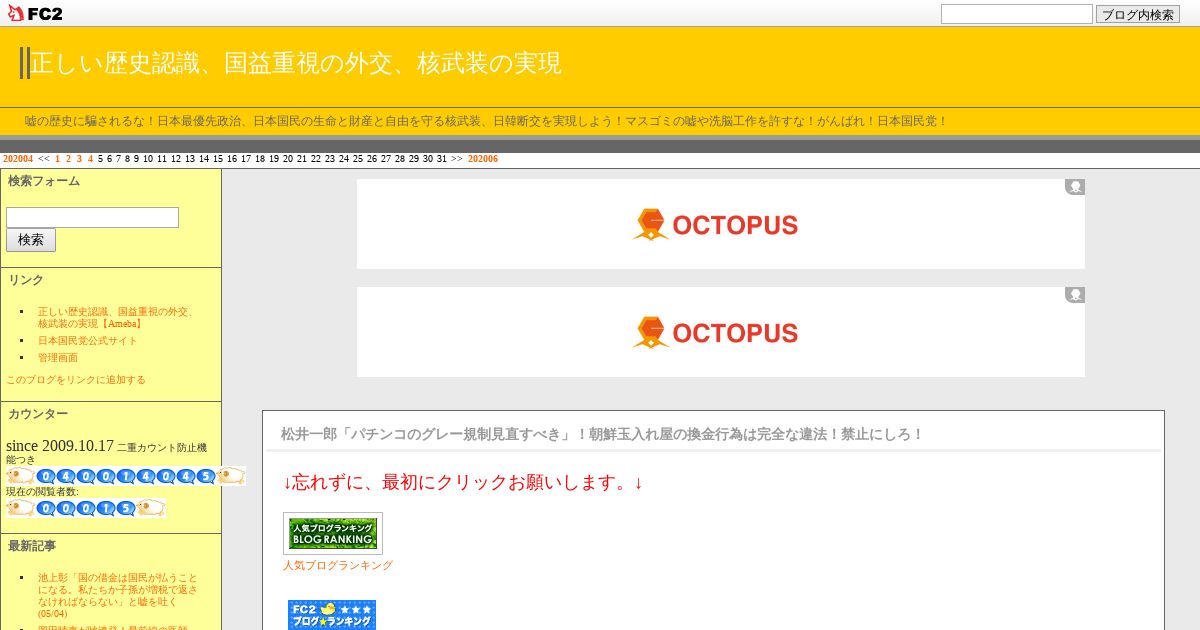Click the >> next month arrow

(x=457, y=159)
